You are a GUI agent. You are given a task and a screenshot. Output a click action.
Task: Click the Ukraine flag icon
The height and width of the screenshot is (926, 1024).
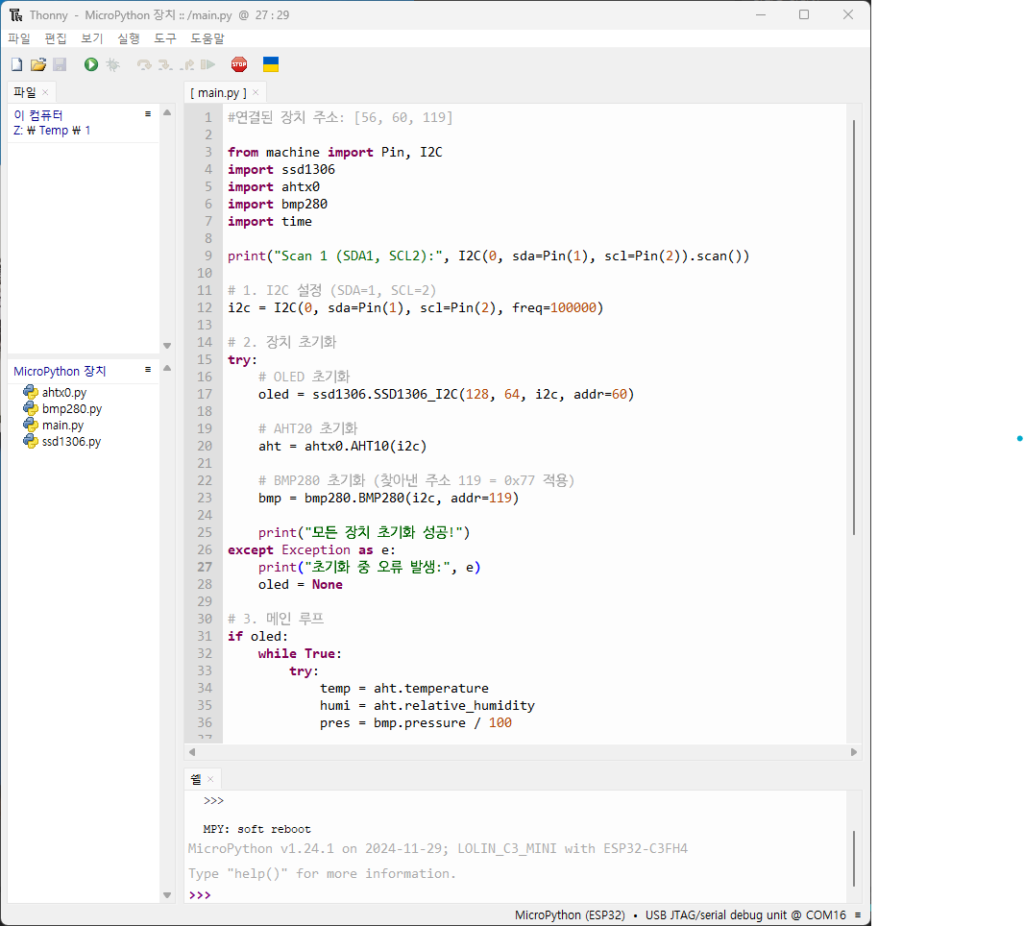[x=270, y=65]
